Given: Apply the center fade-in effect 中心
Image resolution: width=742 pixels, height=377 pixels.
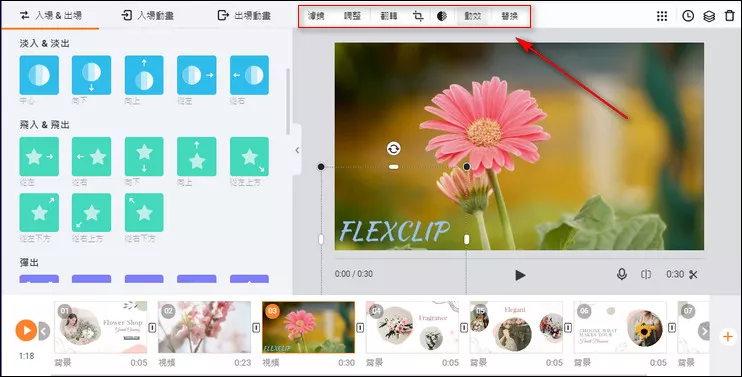Looking at the screenshot, I should coord(39,75).
